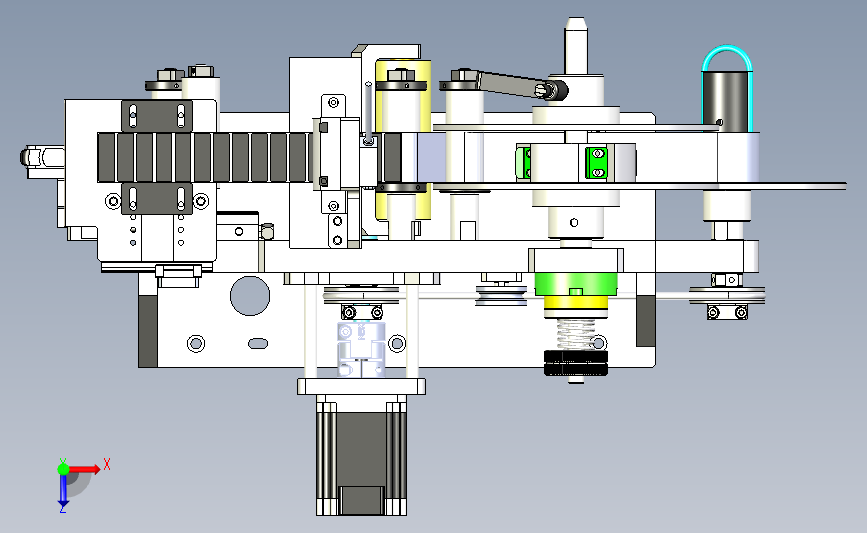Screen dimensions: 867x533
Task: Click the blue Z axis arrow of the triad
Action: click(63, 492)
